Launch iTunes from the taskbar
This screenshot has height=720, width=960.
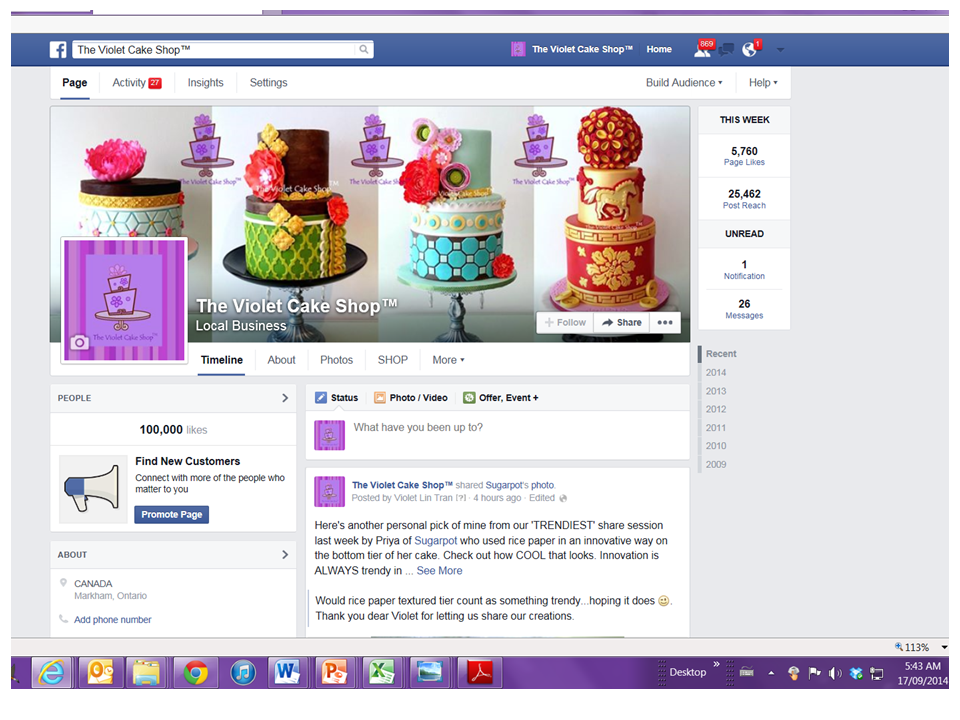click(x=242, y=673)
